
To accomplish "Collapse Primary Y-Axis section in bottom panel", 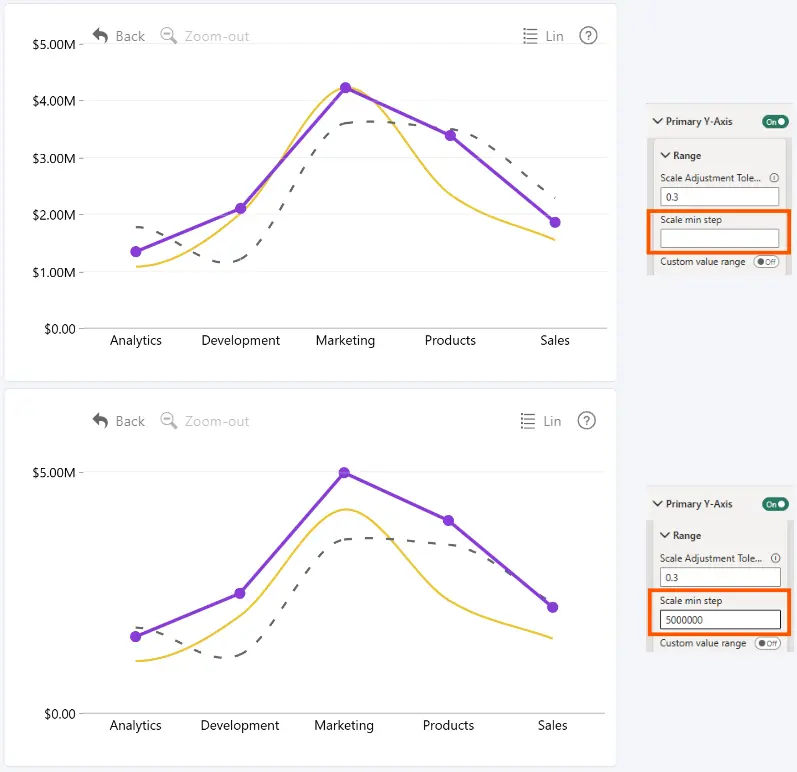I will [658, 504].
